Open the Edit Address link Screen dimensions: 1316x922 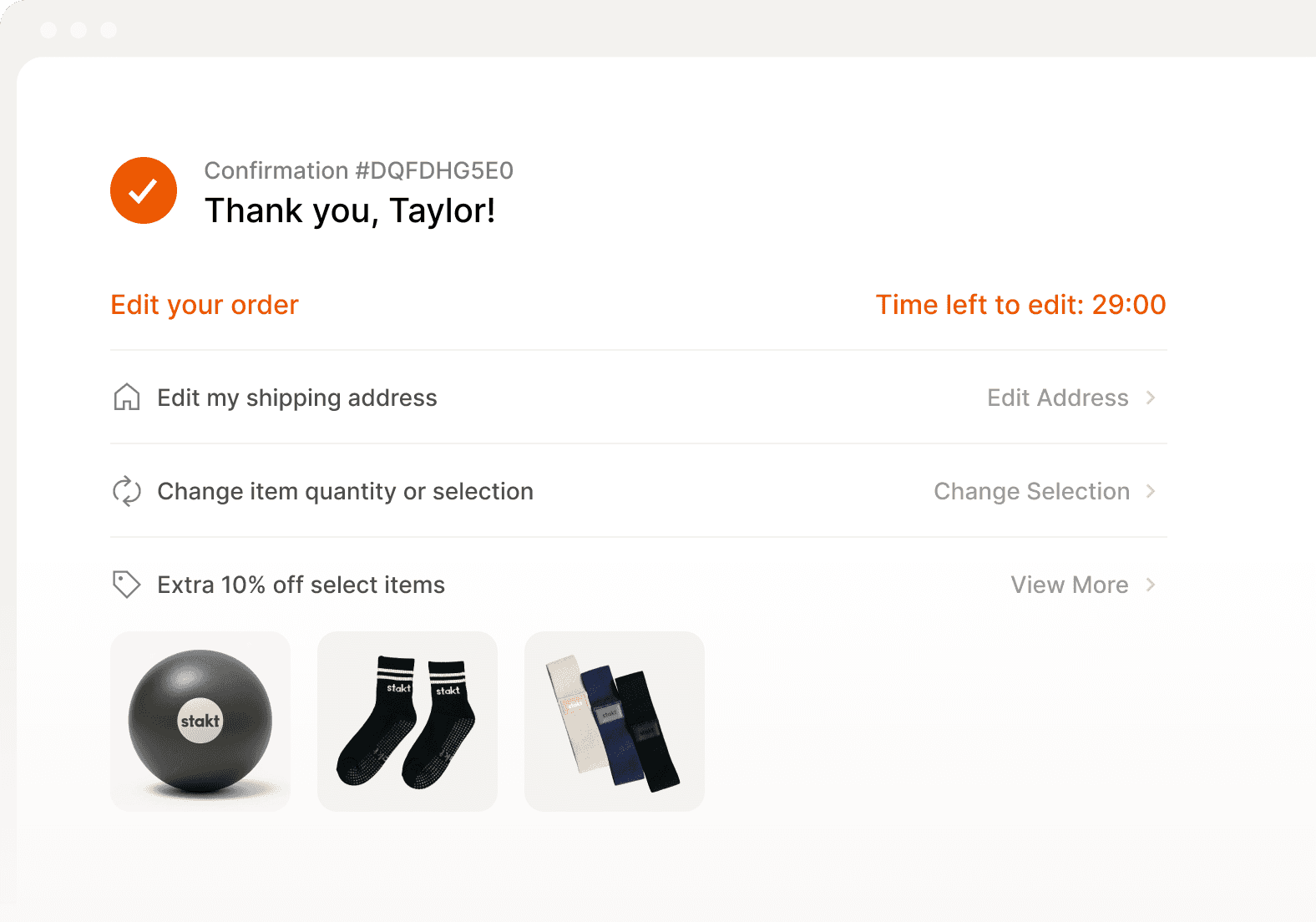tap(1057, 398)
